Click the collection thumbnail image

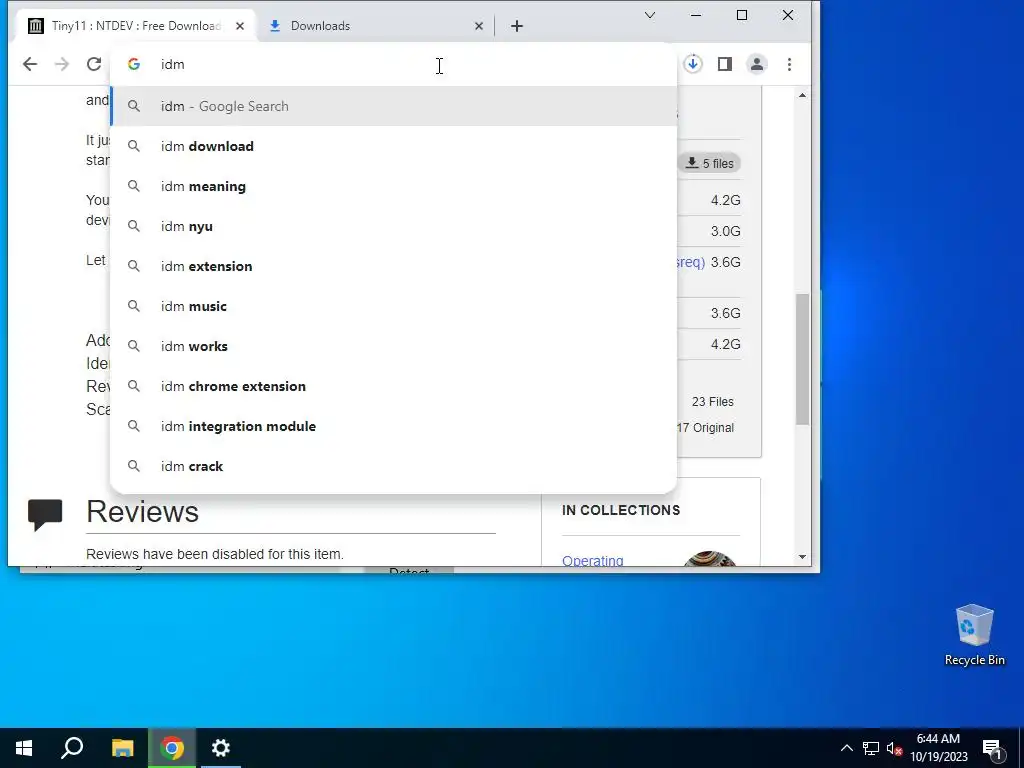pyautogui.click(x=710, y=558)
